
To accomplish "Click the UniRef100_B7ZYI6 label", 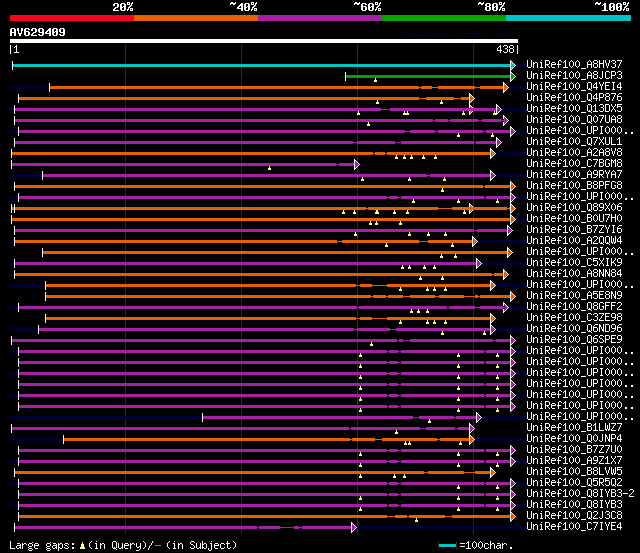I will click(x=574, y=229).
